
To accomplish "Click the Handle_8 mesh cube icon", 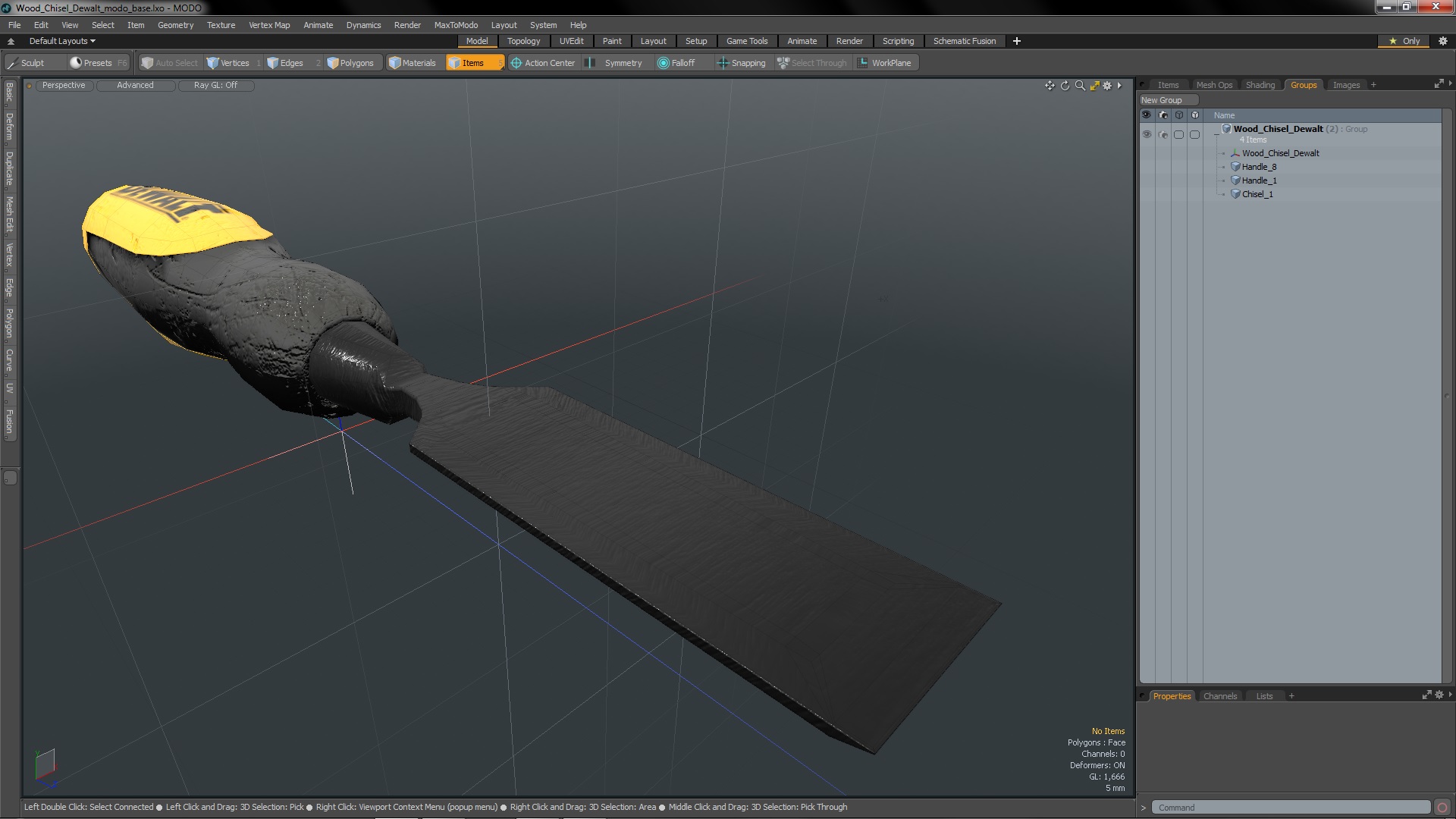I will pos(1235,167).
